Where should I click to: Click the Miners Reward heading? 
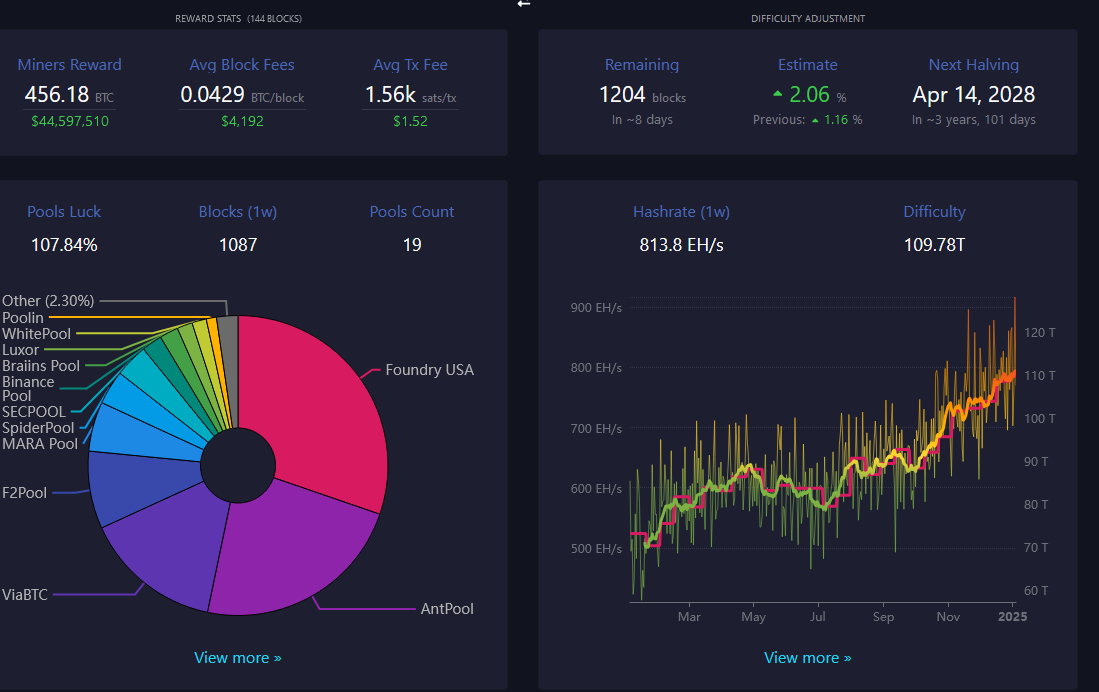click(70, 65)
